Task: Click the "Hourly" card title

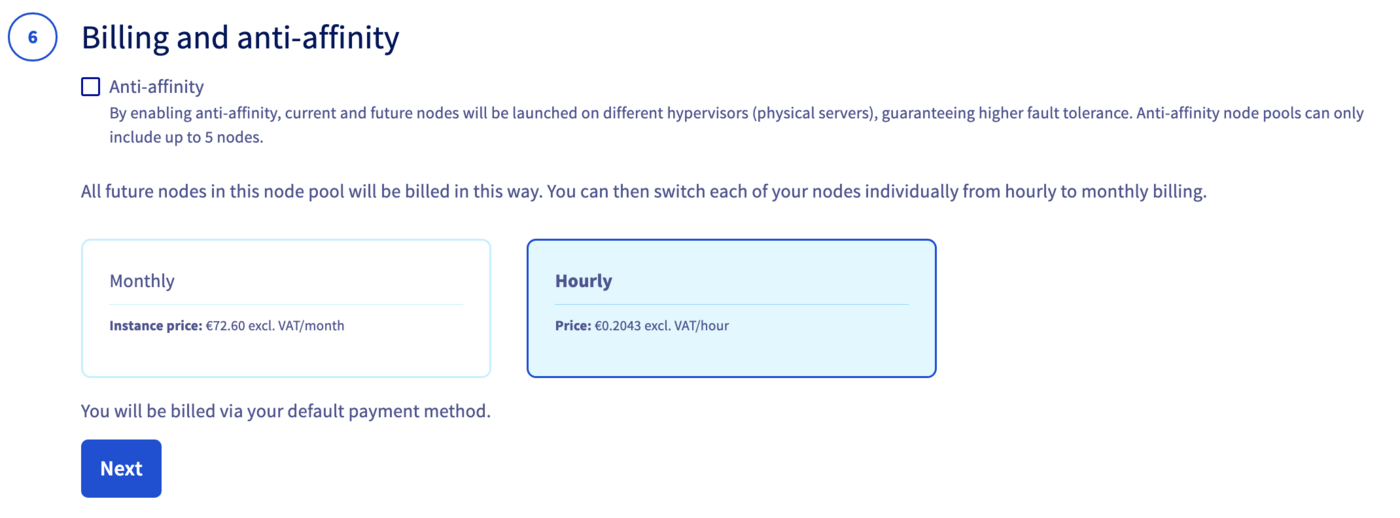Action: (x=583, y=281)
